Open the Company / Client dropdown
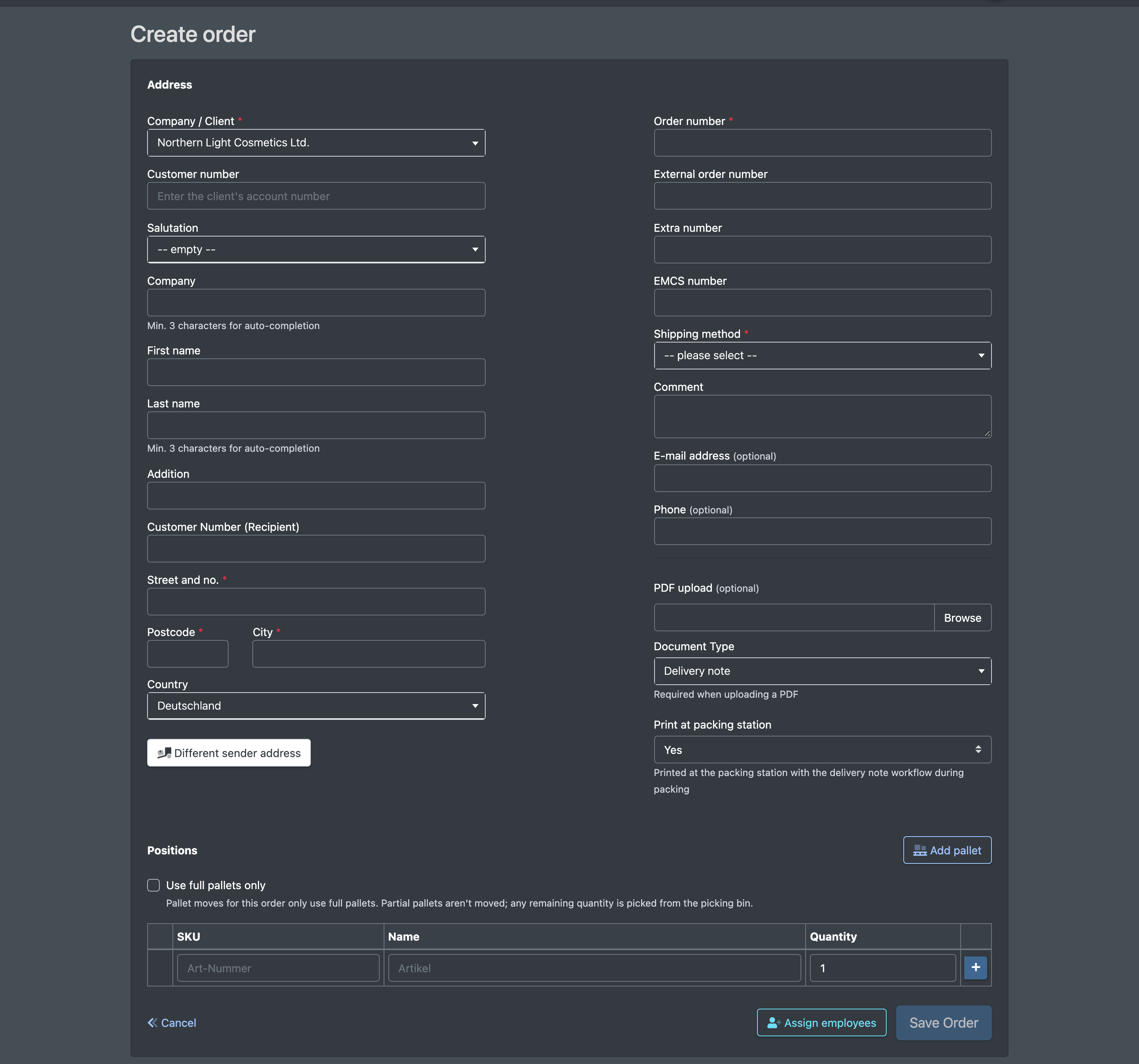1139x1064 pixels. 316,143
